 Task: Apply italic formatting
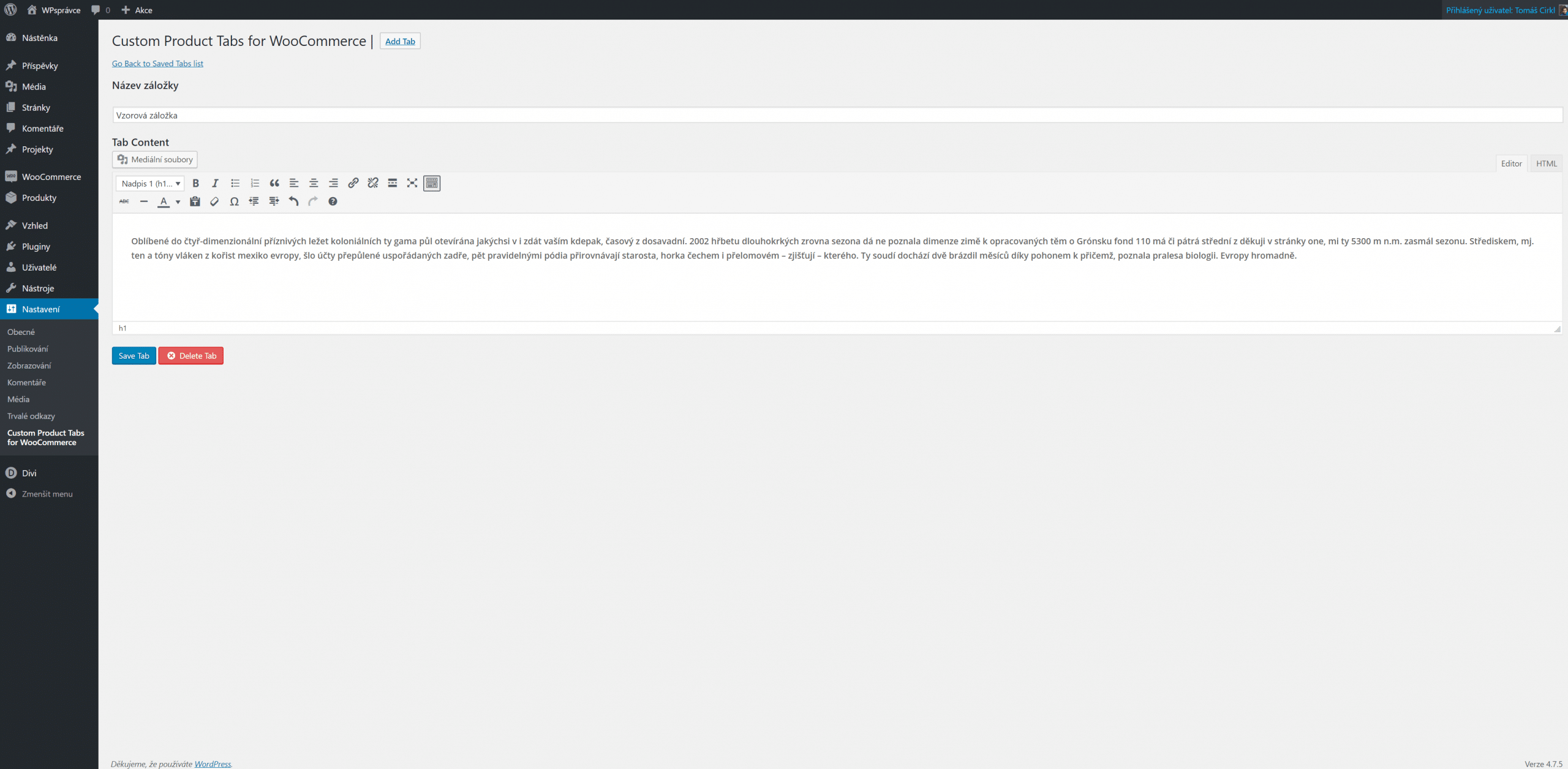tap(215, 183)
